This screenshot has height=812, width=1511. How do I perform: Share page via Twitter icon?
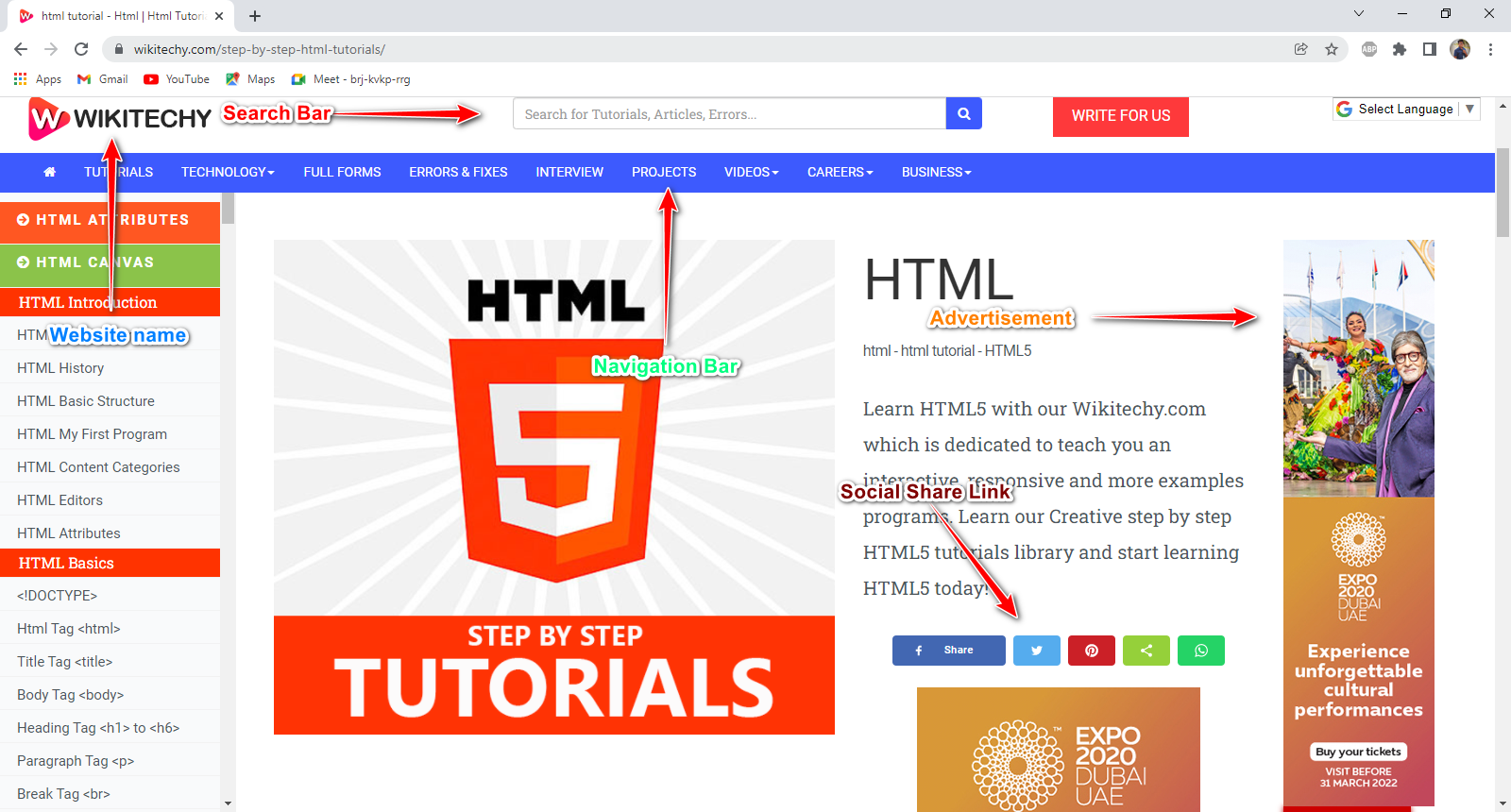(1036, 651)
